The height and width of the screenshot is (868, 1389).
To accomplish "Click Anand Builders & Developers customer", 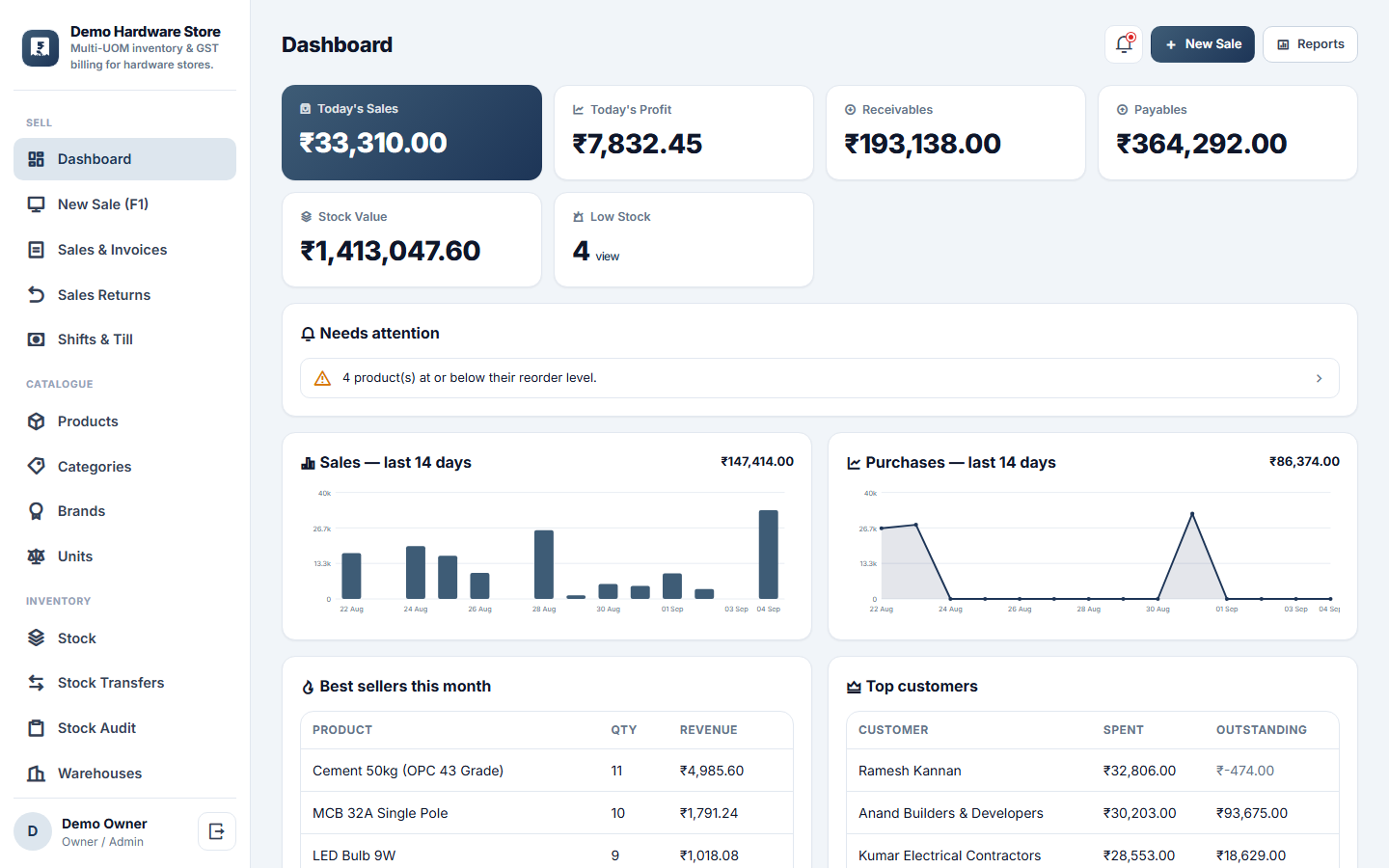I will (x=951, y=813).
